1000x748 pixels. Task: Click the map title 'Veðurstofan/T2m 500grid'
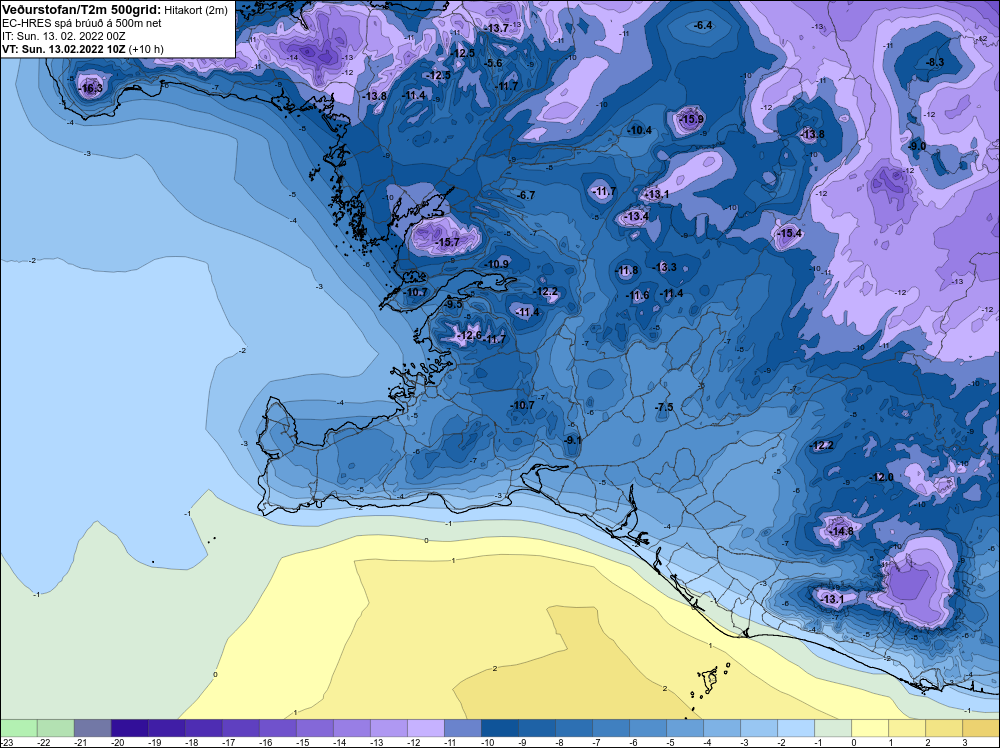[81, 10]
